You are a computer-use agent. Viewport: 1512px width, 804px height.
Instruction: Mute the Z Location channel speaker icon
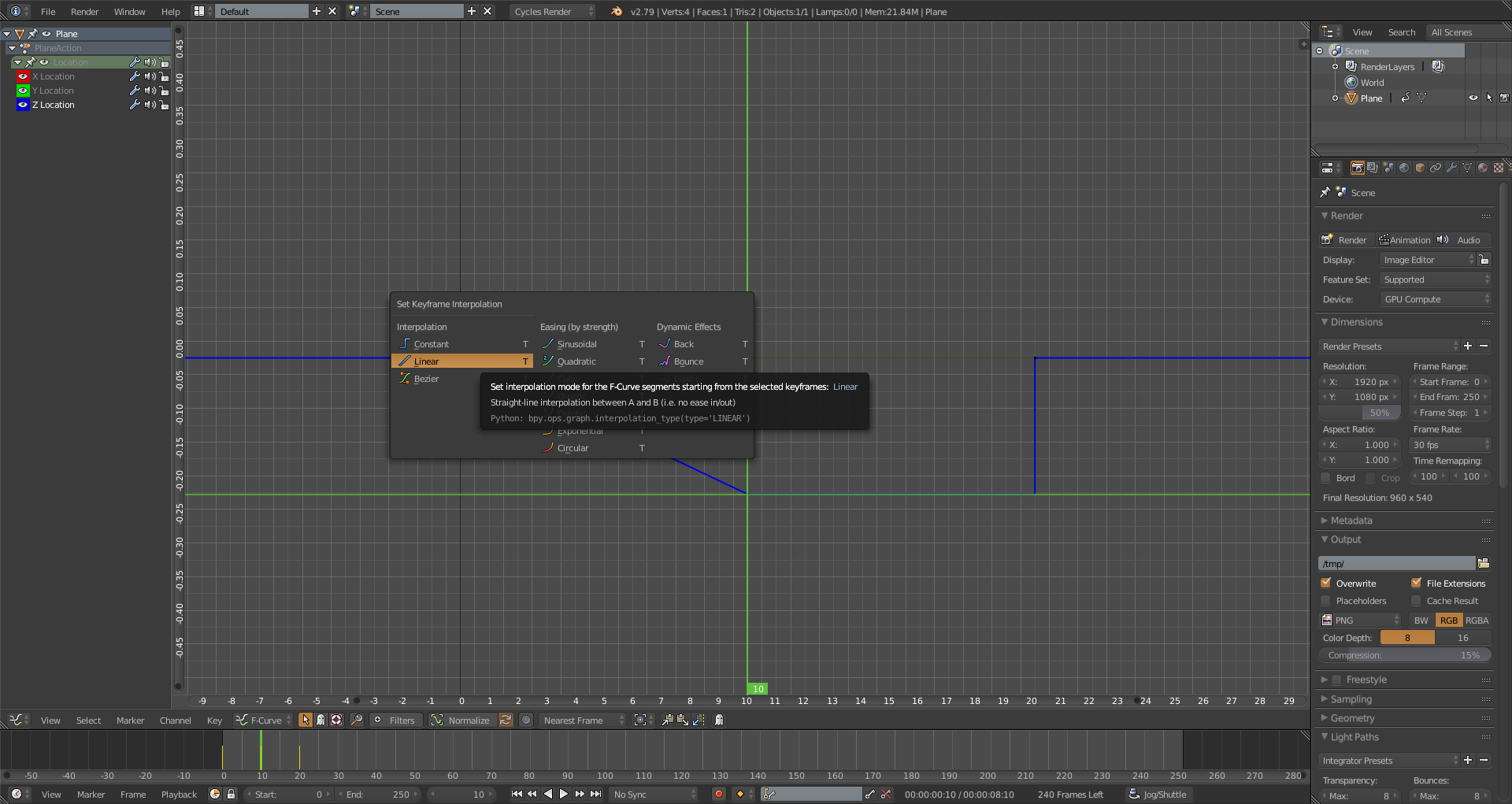pos(150,105)
